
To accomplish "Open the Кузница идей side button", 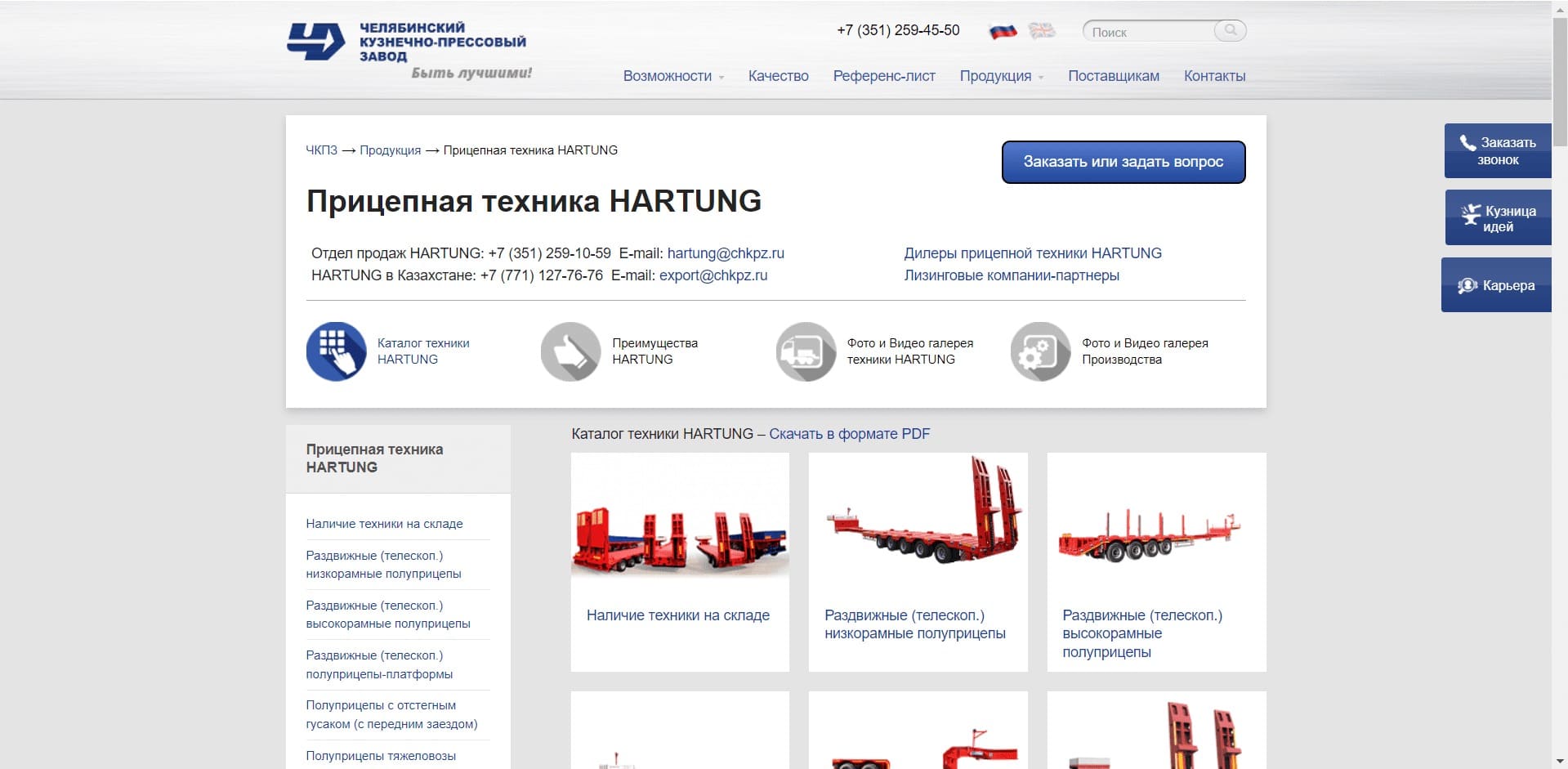I will (1499, 218).
